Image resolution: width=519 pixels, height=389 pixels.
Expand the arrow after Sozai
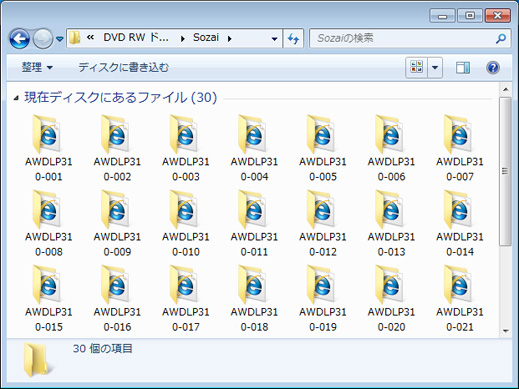click(x=230, y=39)
